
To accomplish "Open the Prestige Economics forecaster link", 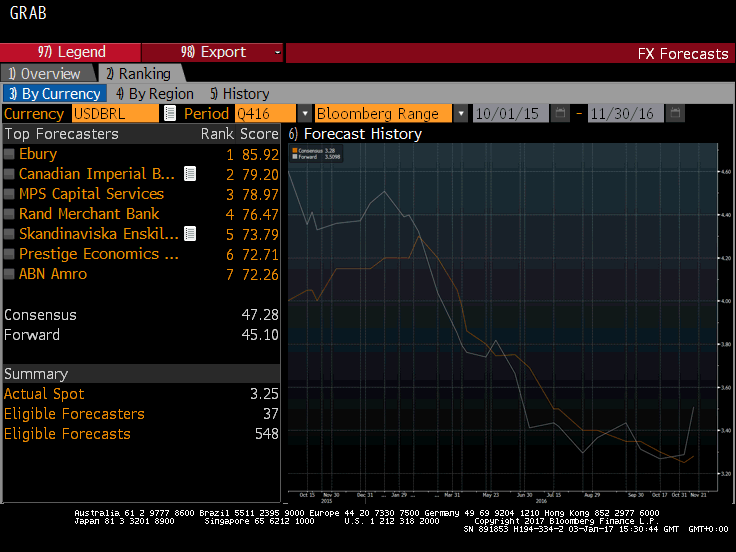I will [x=99, y=253].
